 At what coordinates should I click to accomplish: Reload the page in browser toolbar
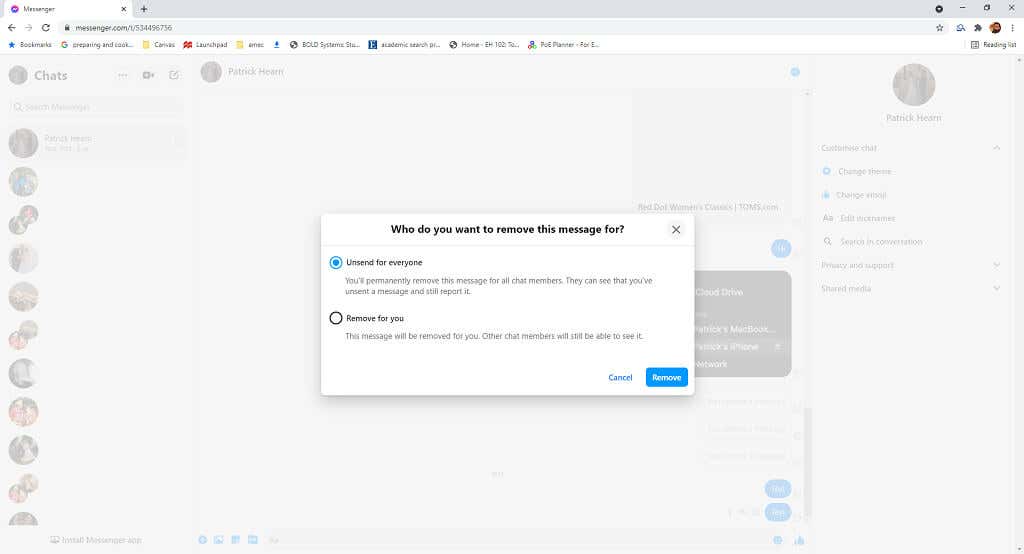[45, 28]
